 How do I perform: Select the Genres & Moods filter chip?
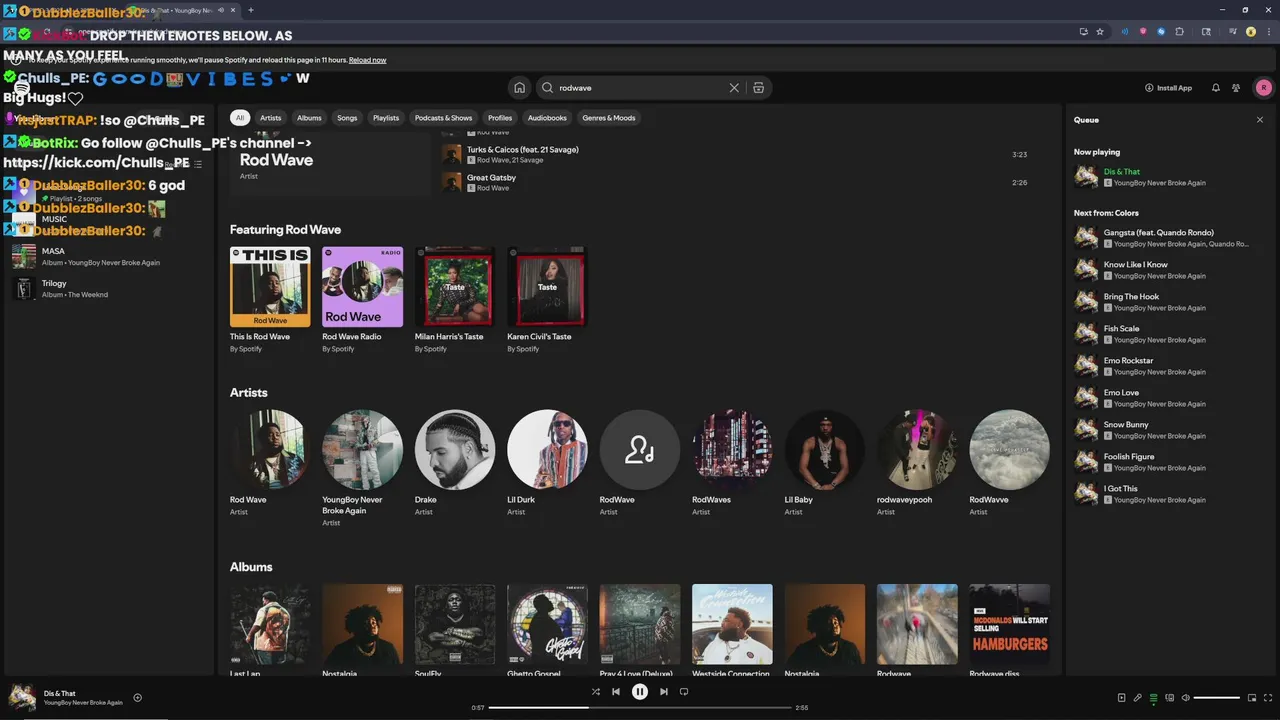(609, 118)
